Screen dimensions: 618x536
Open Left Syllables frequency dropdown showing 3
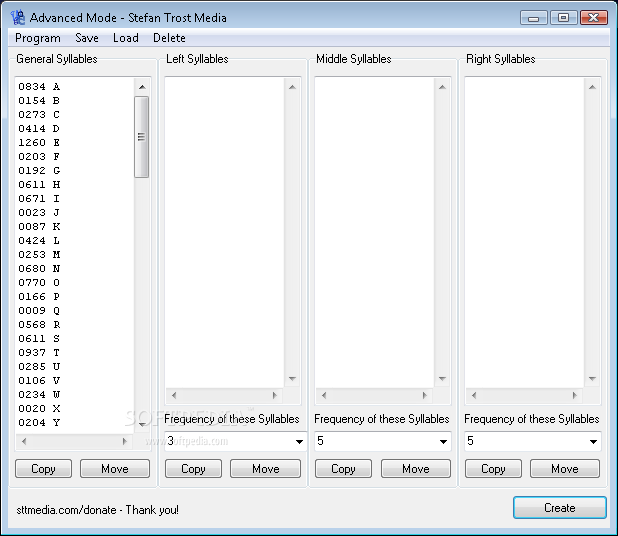point(299,441)
